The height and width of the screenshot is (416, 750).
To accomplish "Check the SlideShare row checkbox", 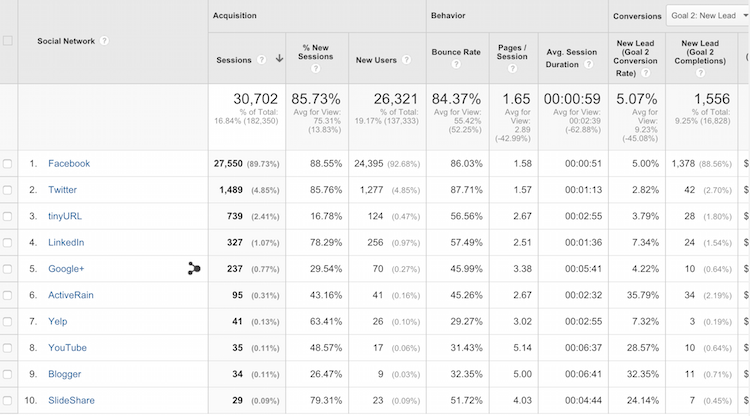I will (8, 400).
